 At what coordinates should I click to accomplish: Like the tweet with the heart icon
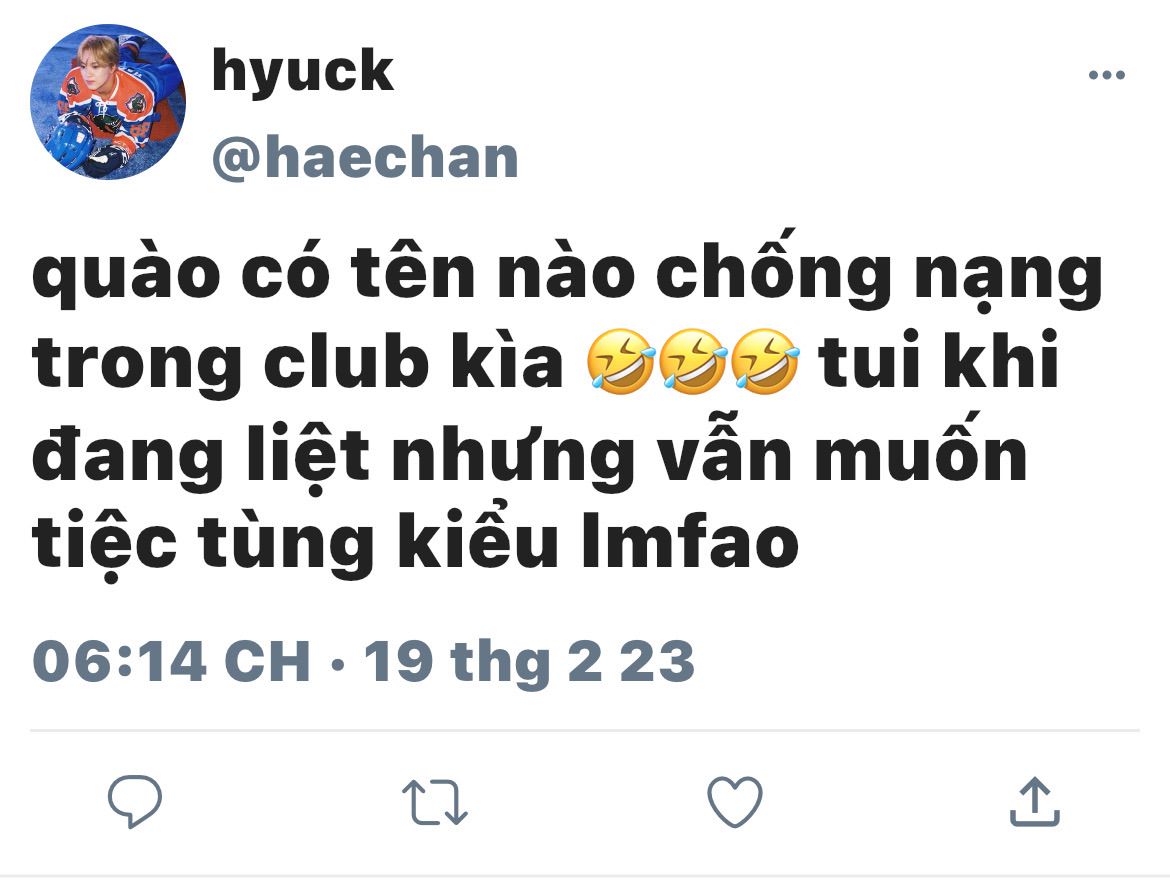[x=735, y=801]
